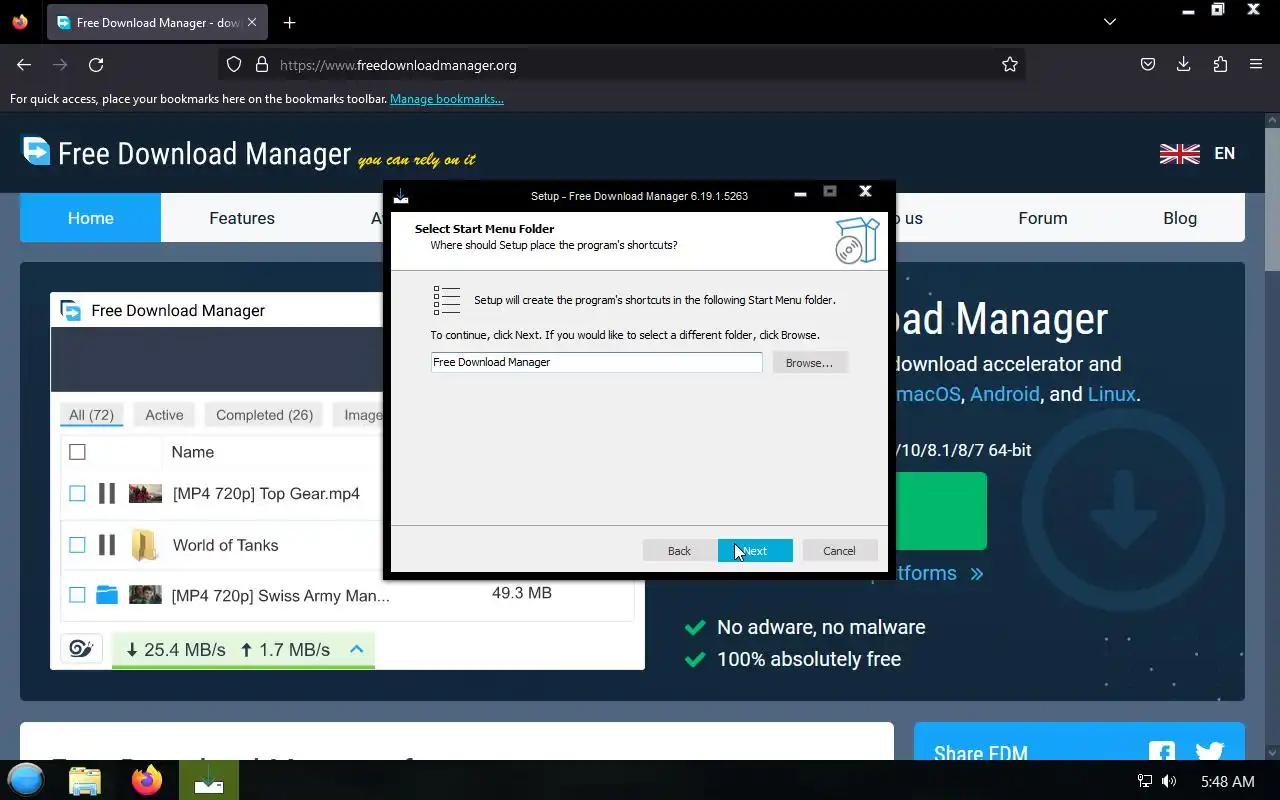Open the start menu orb on the taskbar
This screenshot has height=800, width=1280.
click(26, 780)
